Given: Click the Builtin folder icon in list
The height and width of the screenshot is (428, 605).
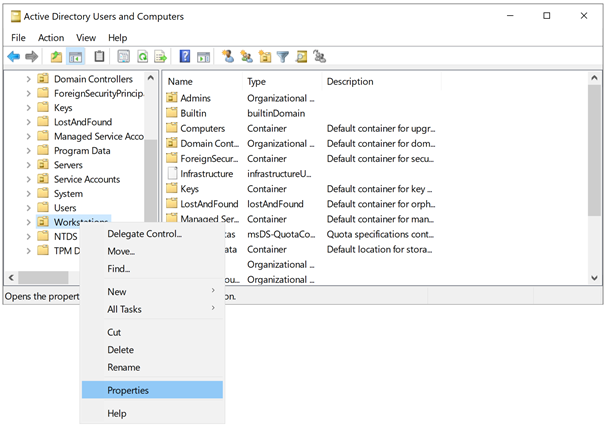Looking at the screenshot, I should click(172, 113).
